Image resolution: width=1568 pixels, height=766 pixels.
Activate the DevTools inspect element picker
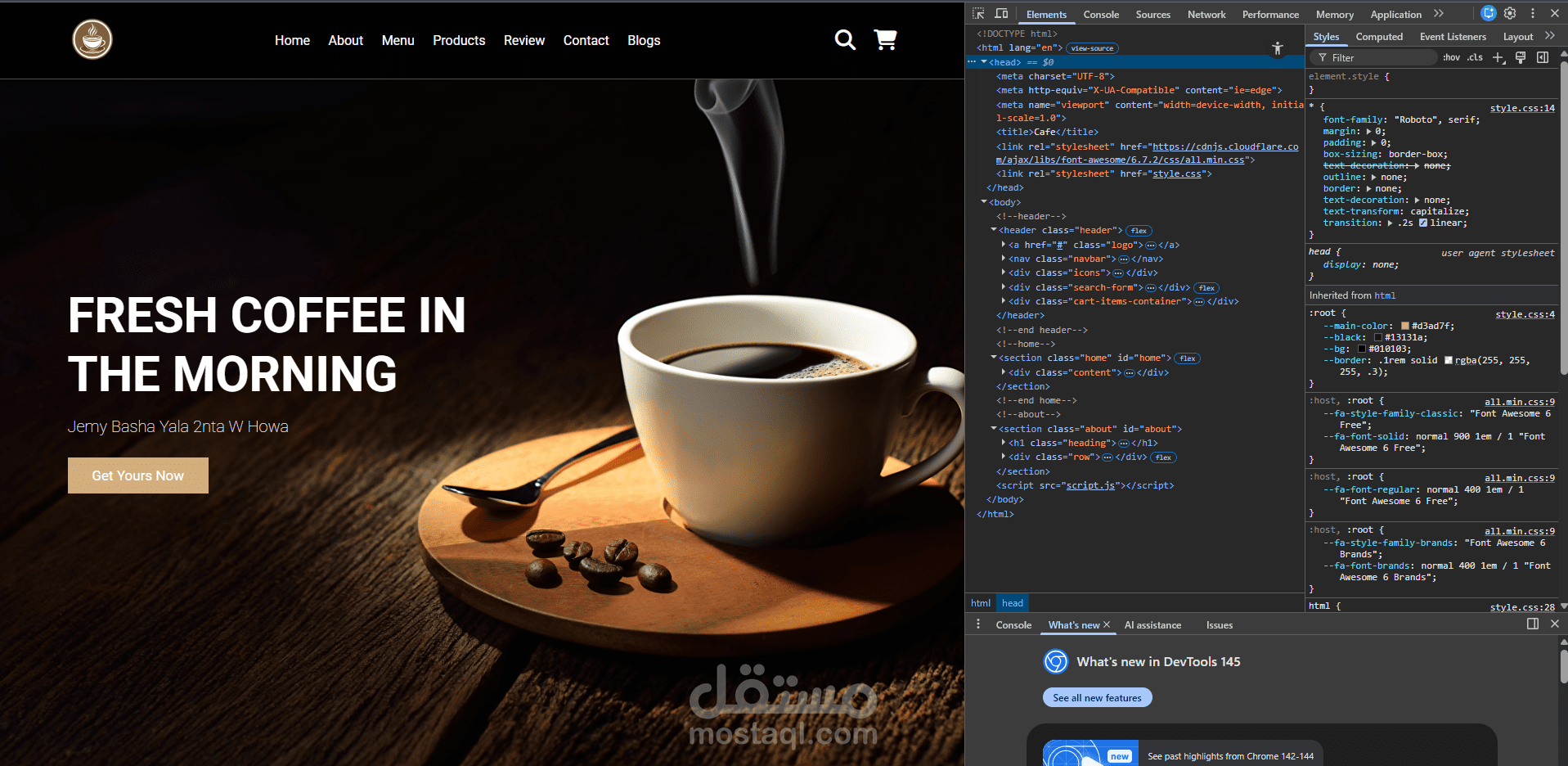point(978,14)
